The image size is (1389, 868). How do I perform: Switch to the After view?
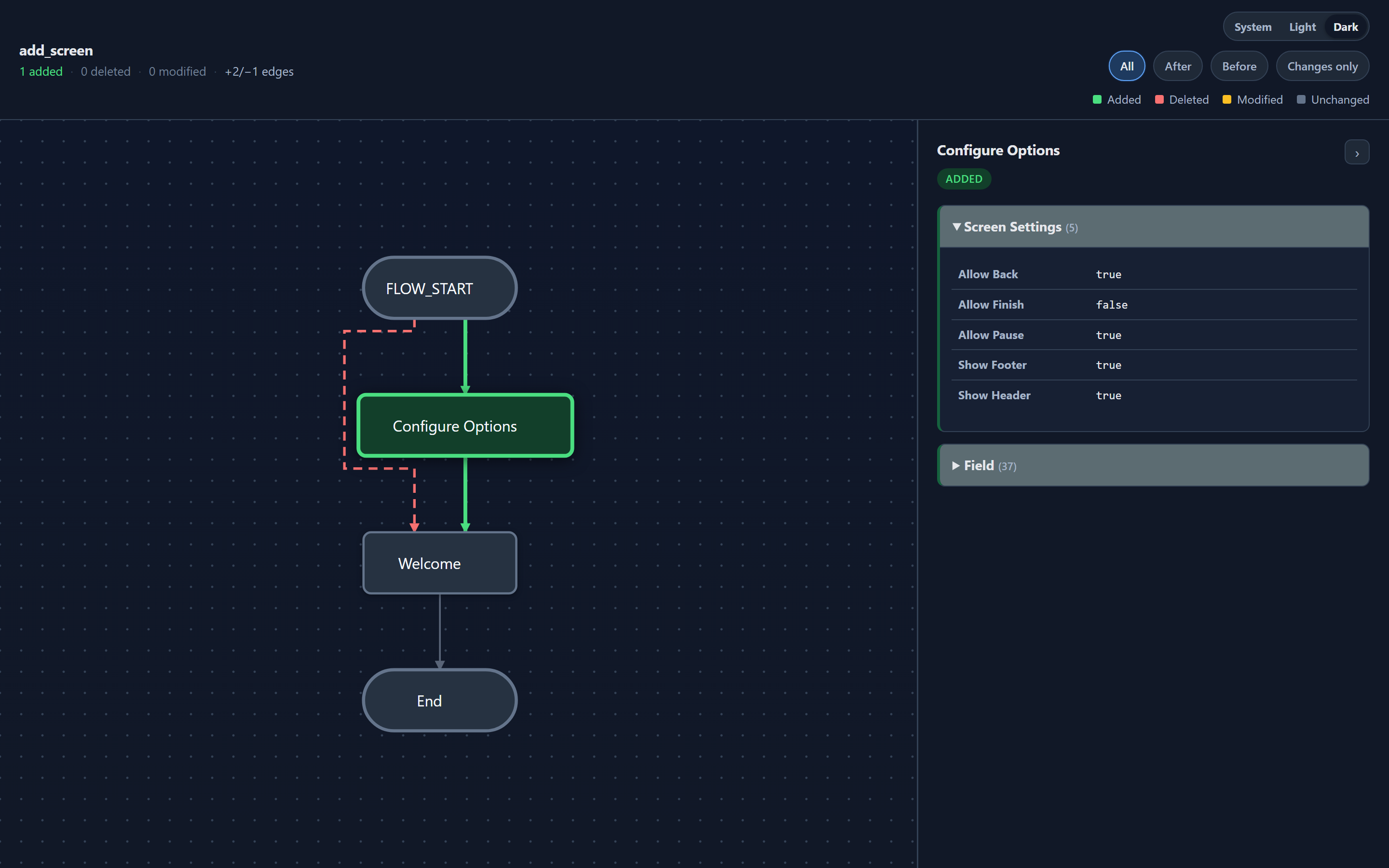coord(1177,67)
